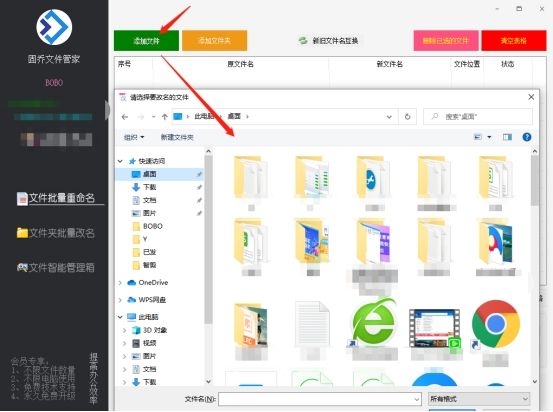Go back in the file dialog
The image size is (553, 412).
pyautogui.click(x=124, y=117)
